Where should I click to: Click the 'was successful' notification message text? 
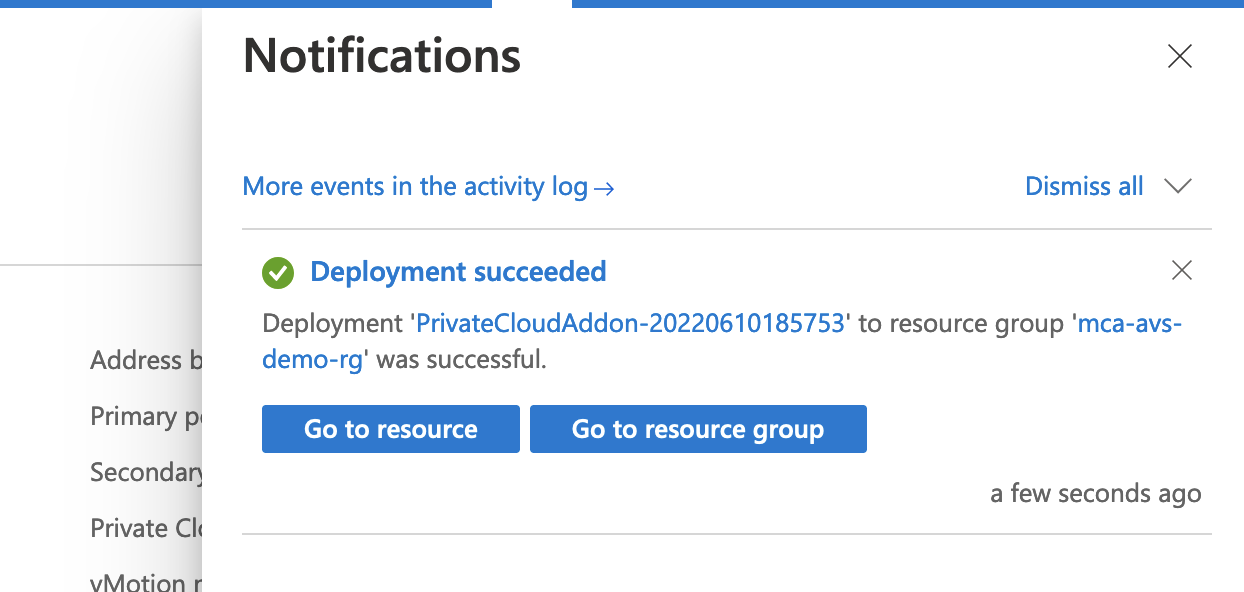[x=461, y=360]
